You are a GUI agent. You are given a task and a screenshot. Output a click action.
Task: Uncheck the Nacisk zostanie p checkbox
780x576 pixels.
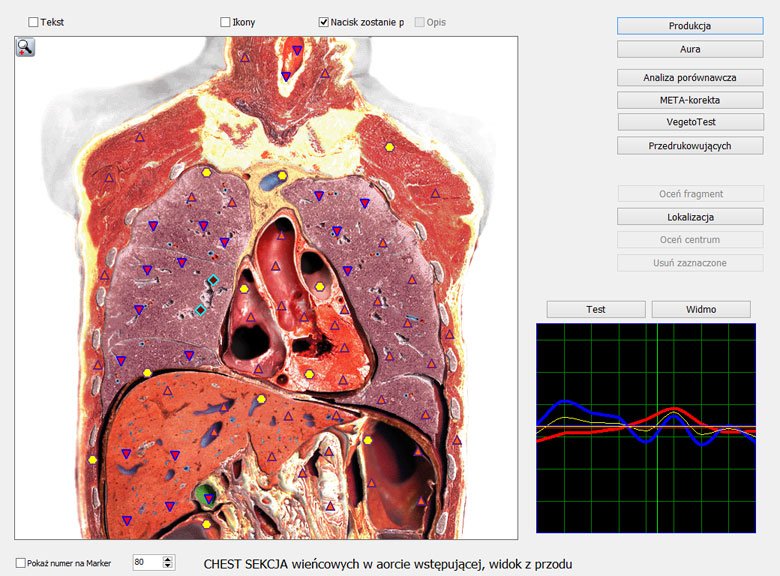324,22
